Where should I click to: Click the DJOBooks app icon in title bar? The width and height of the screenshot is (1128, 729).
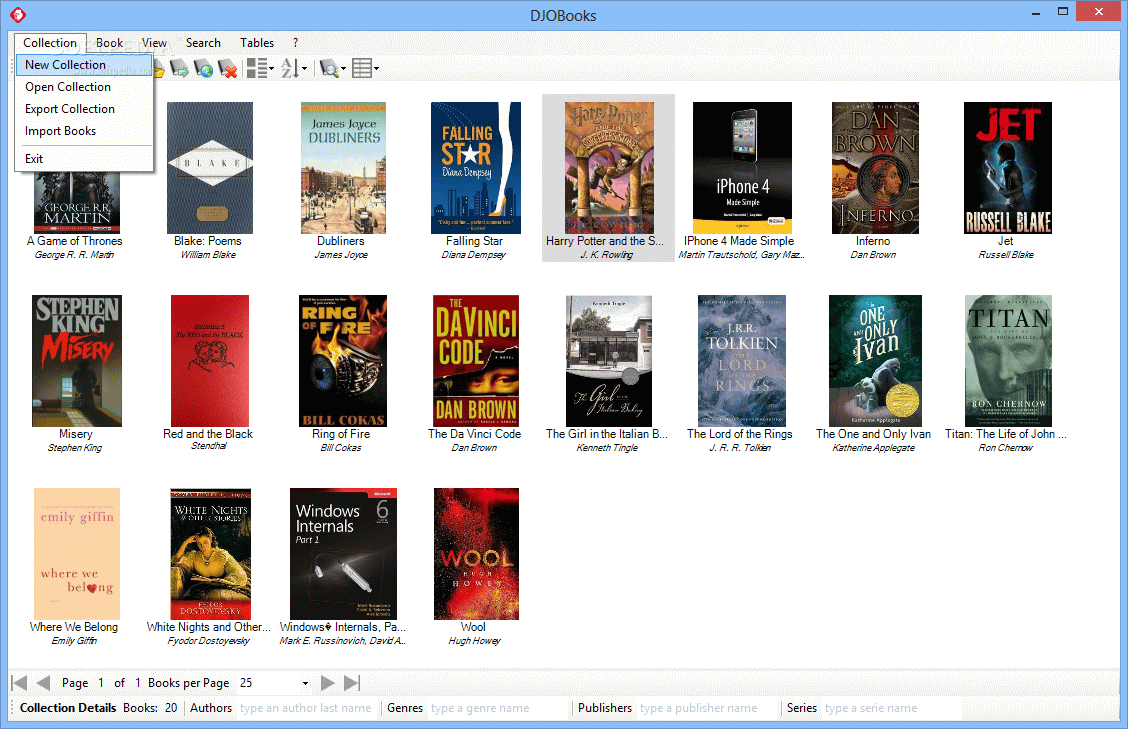18,14
